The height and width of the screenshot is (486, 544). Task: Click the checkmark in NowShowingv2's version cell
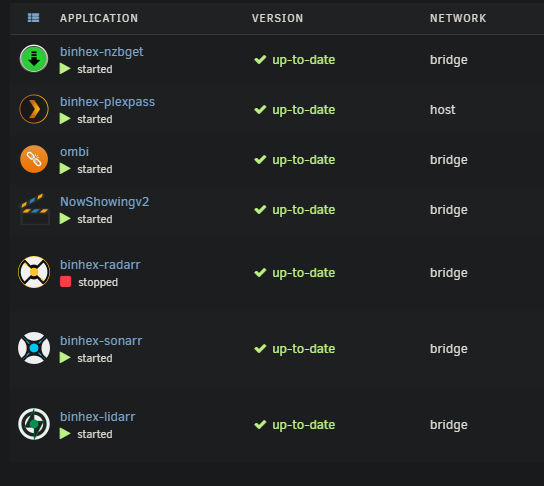click(x=260, y=210)
